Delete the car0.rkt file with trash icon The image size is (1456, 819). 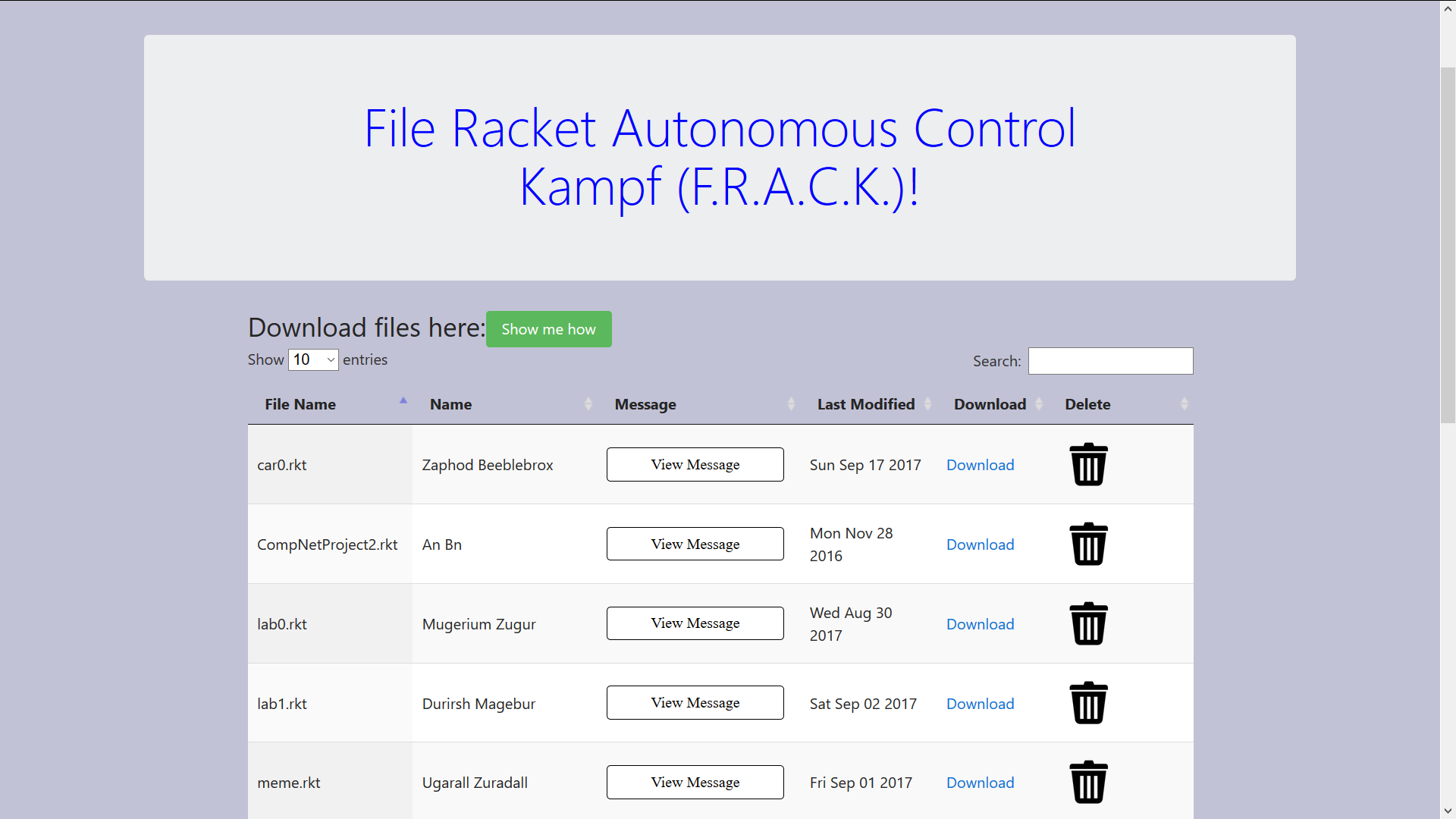pyautogui.click(x=1088, y=465)
